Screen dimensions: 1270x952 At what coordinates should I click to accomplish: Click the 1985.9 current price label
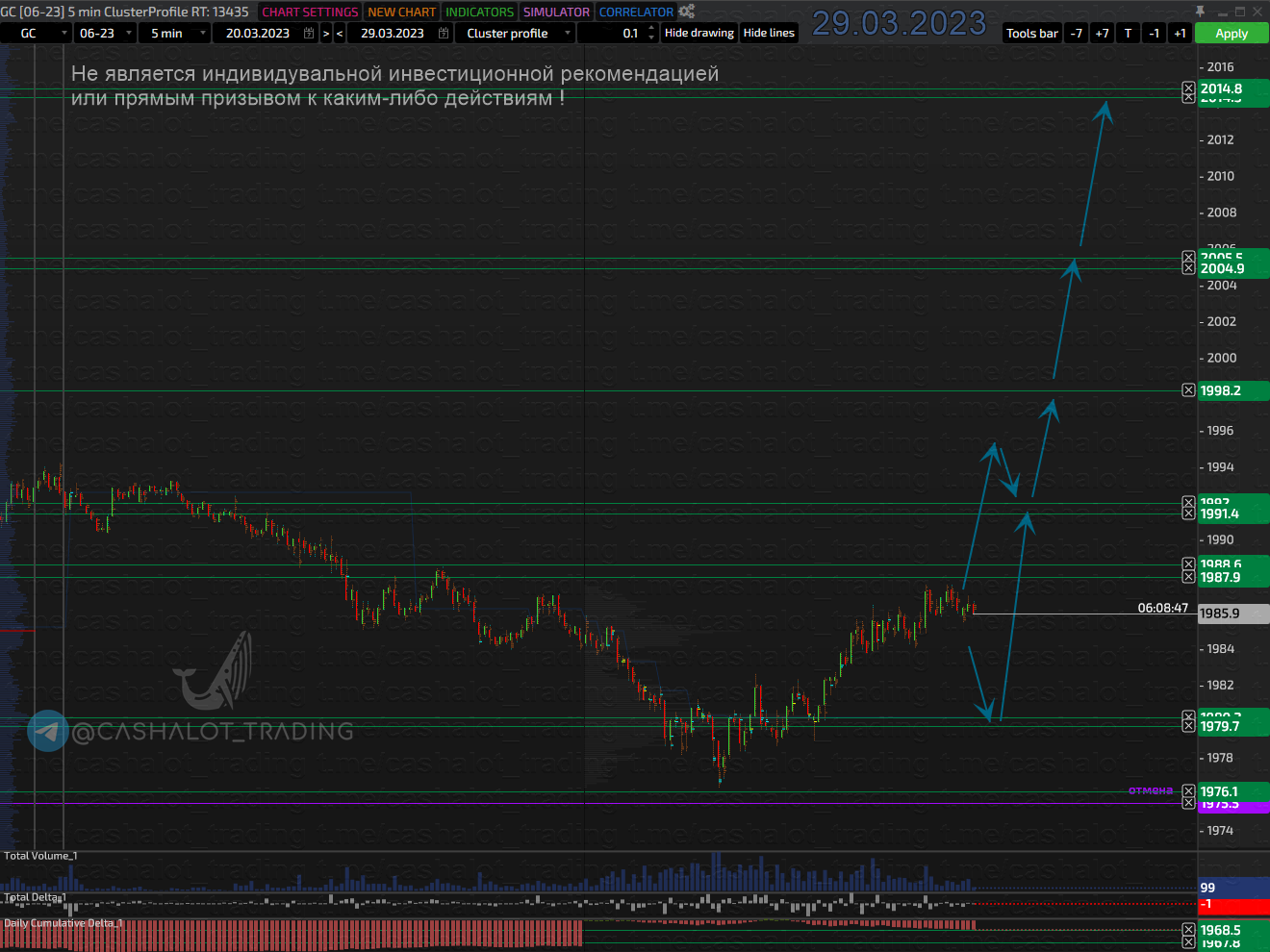[x=1232, y=614]
